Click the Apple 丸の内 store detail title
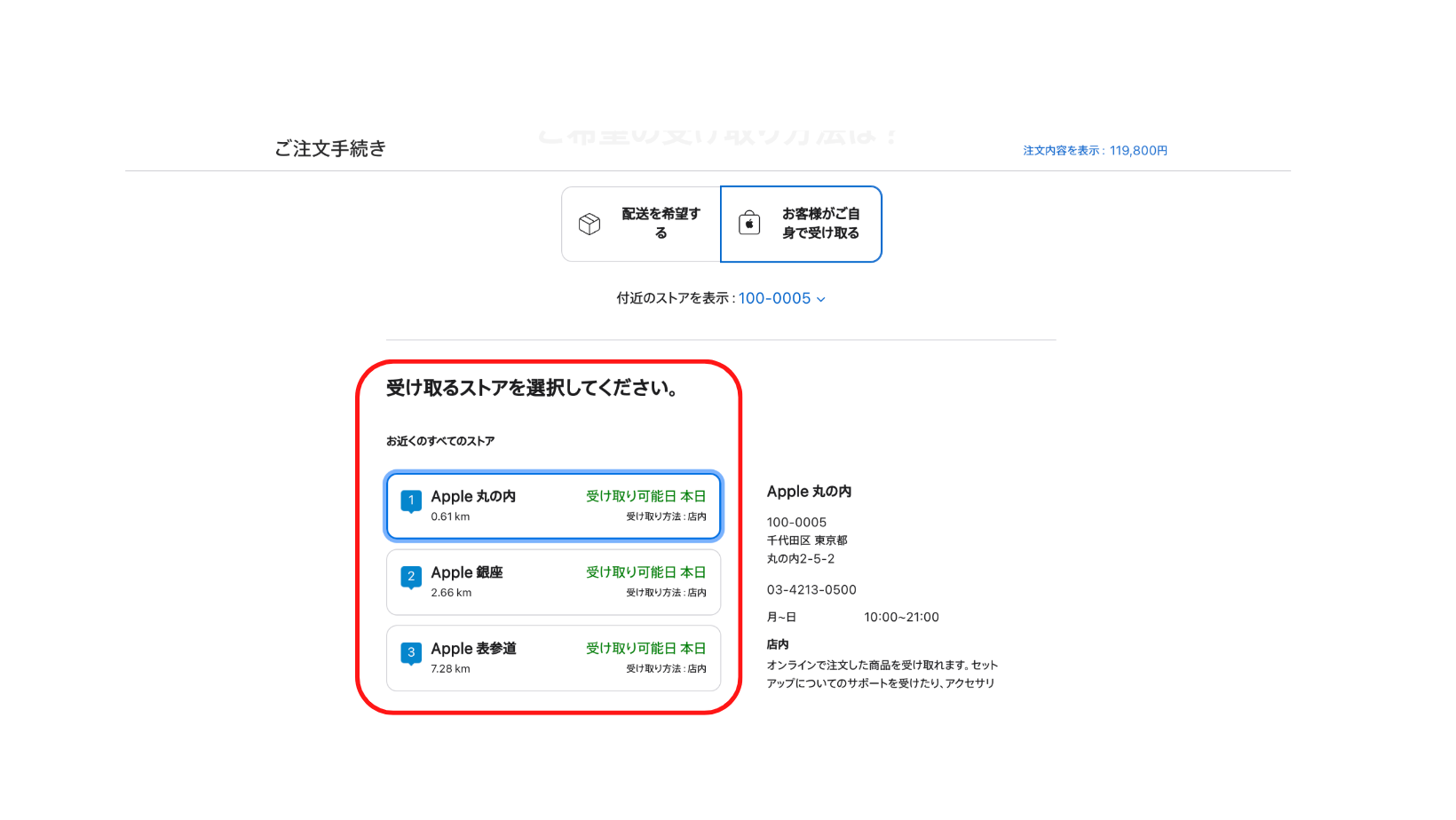The image size is (1456, 820). point(809,492)
